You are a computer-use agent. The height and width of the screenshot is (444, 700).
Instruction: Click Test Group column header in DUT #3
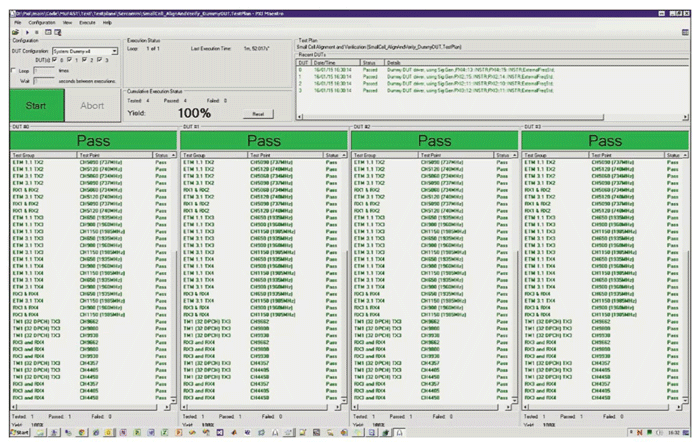[x=555, y=155]
